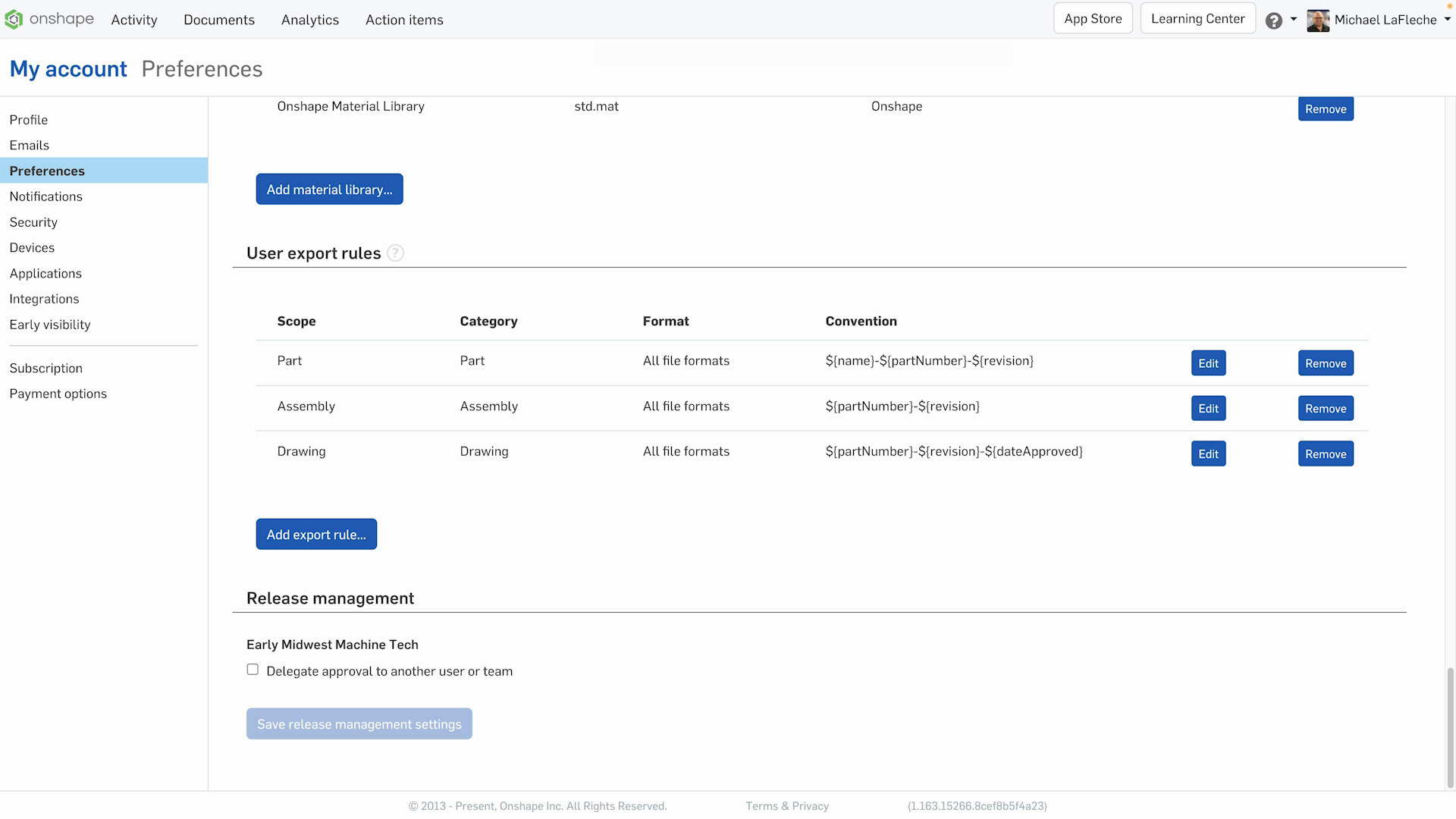1456x819 pixels.
Task: Go to the Analytics page
Action: pos(310,20)
